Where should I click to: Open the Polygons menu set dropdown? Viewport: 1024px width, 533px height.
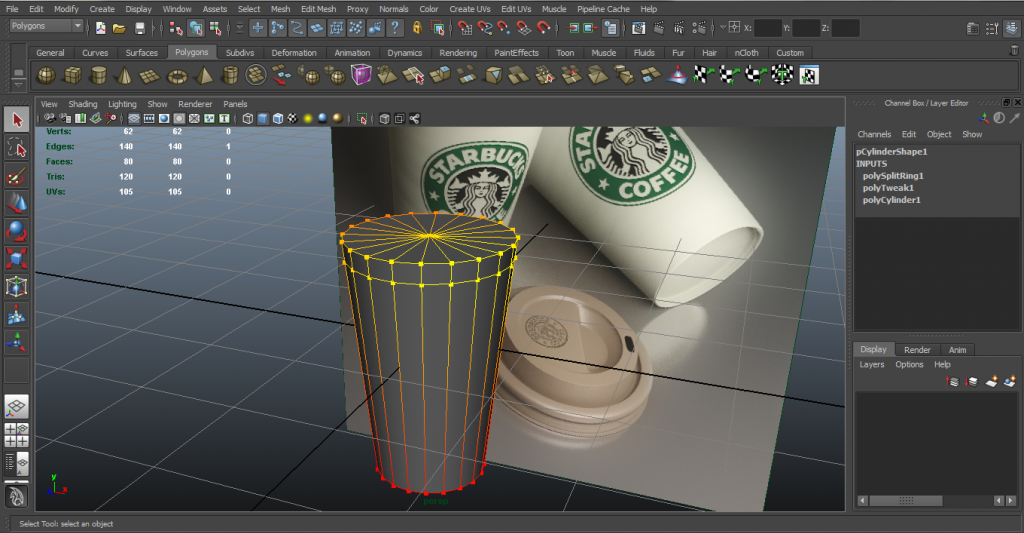tap(46, 26)
